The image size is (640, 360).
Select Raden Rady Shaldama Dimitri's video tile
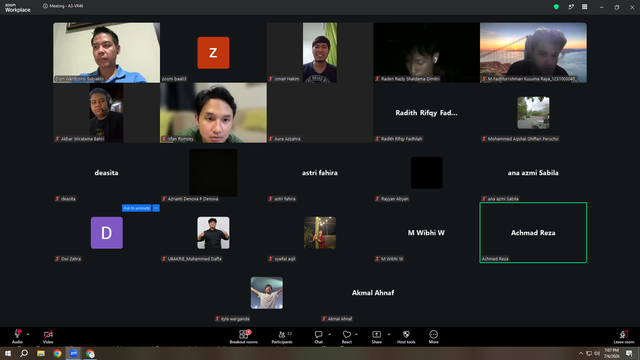pos(427,53)
